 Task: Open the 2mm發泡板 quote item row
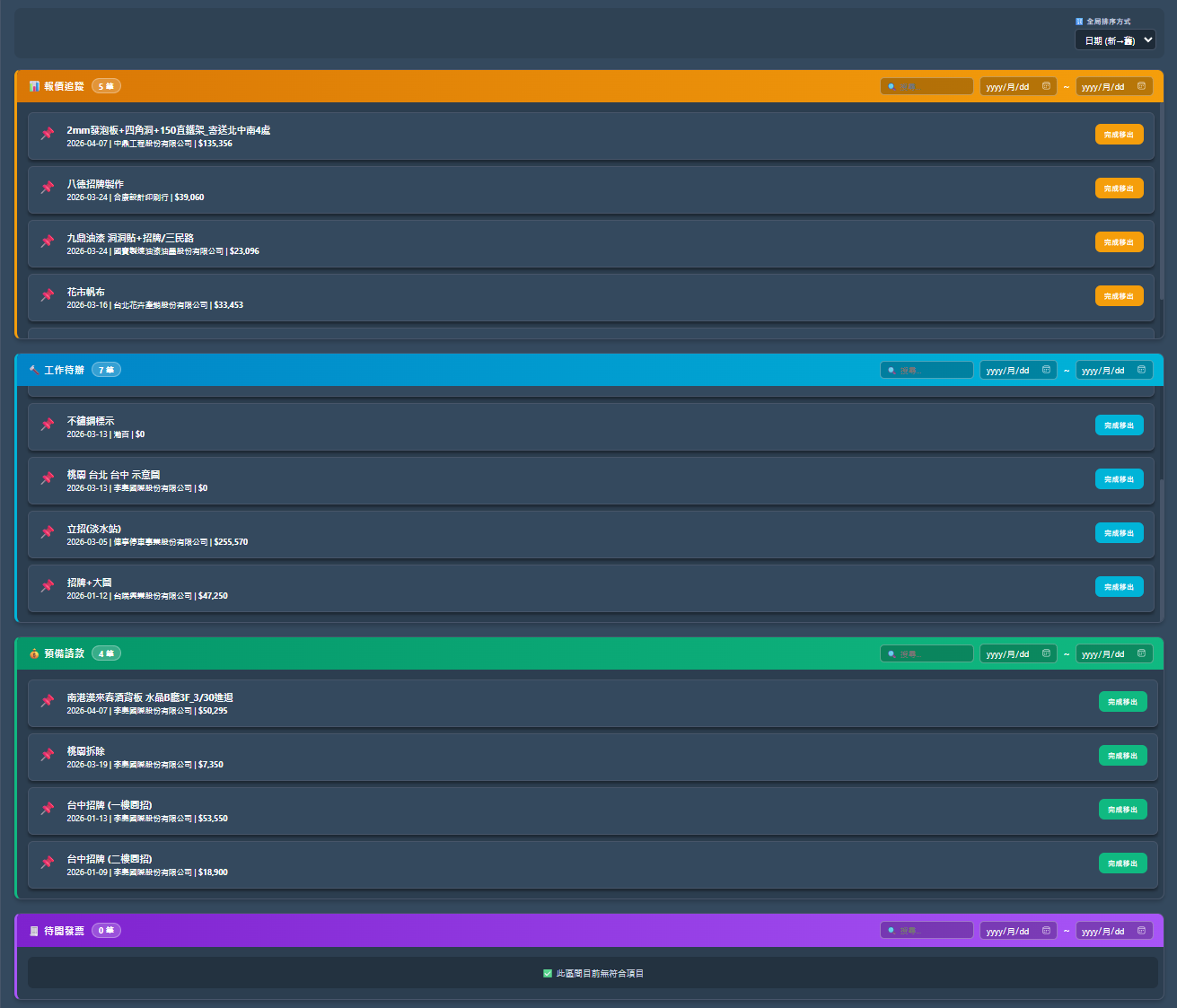[x=539, y=136]
